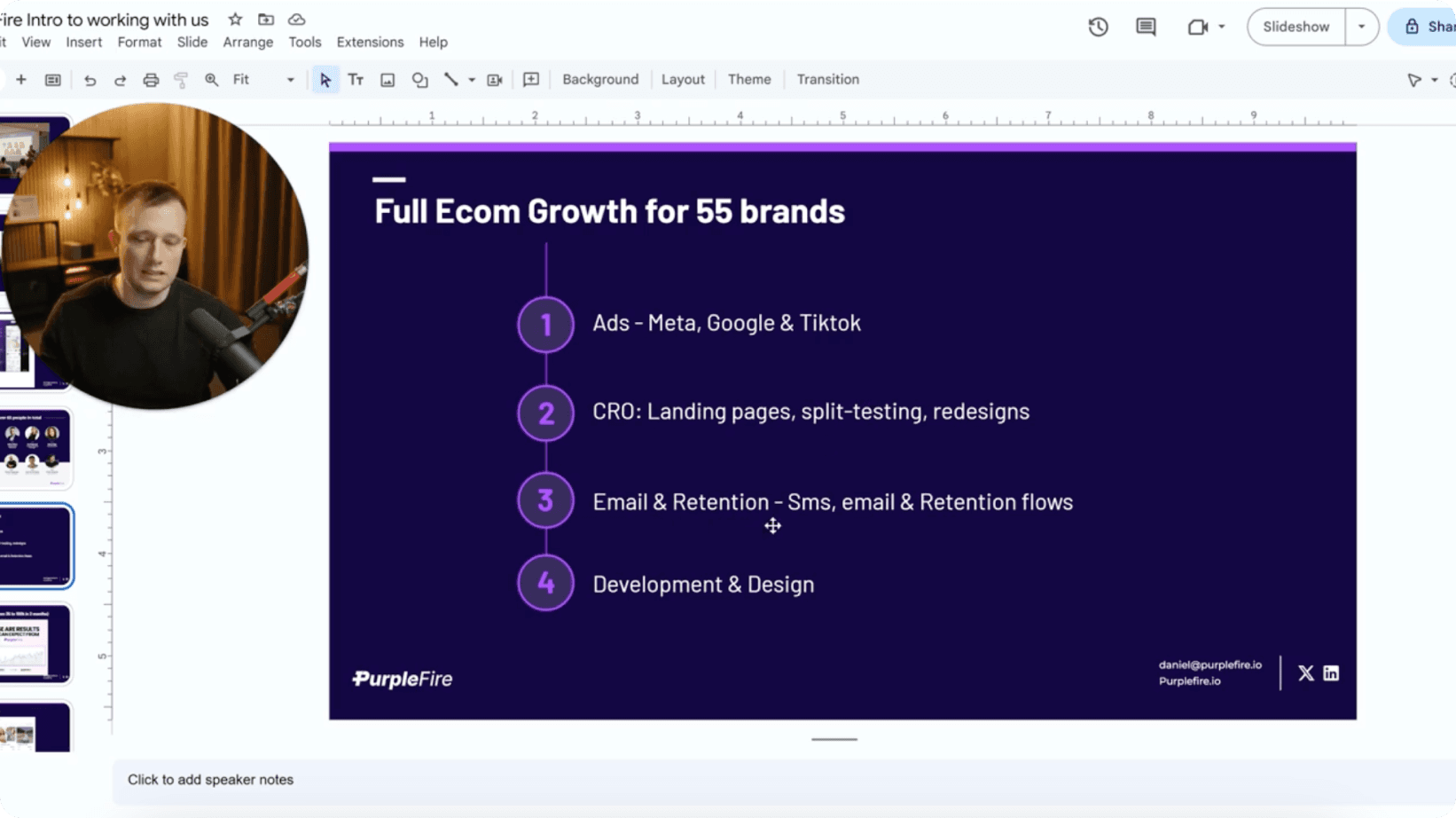The width and height of the screenshot is (1456, 818).
Task: Select the team members slide thumbnail
Action: click(x=35, y=449)
